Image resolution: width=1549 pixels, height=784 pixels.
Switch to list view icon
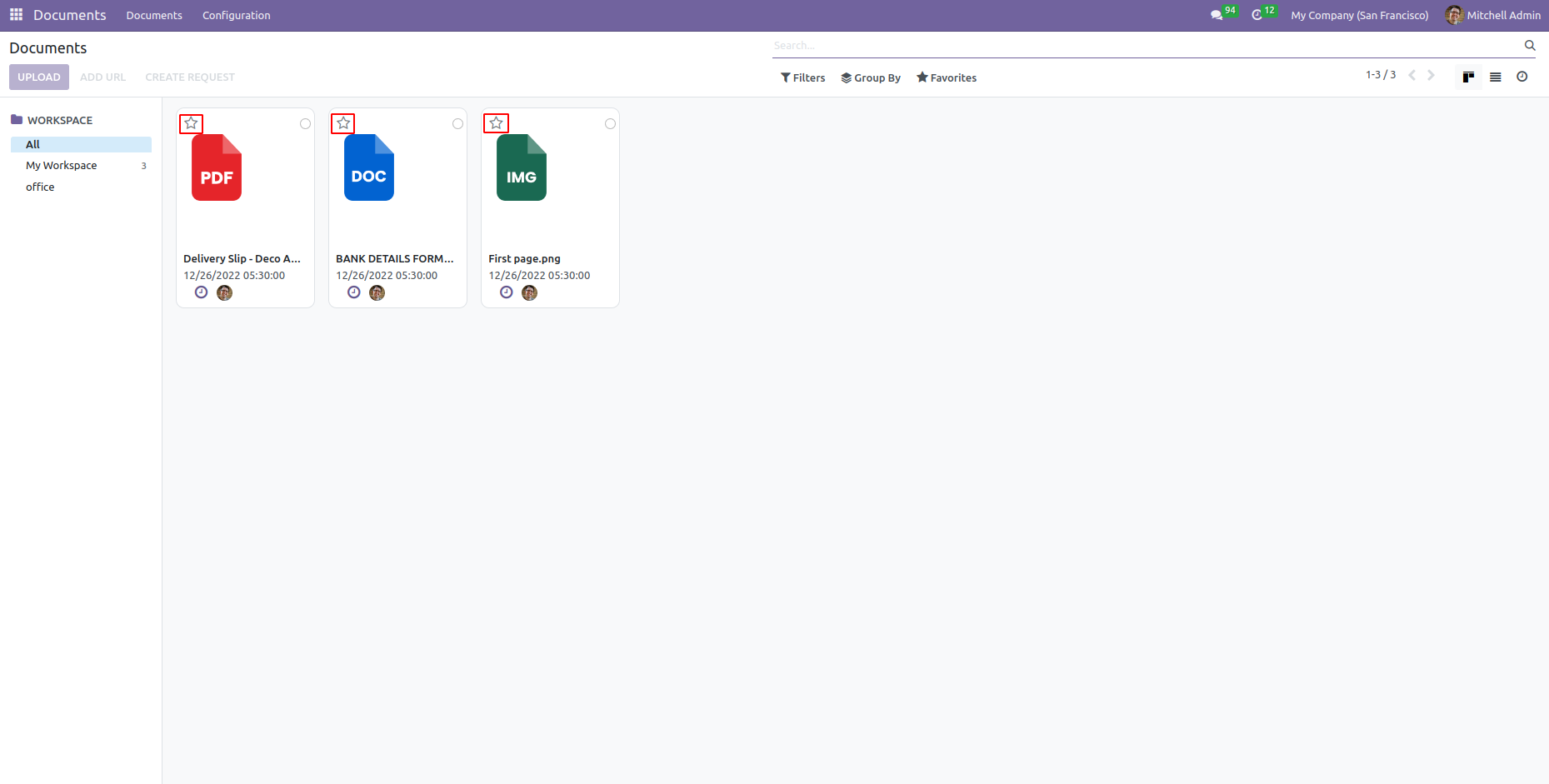coord(1496,77)
